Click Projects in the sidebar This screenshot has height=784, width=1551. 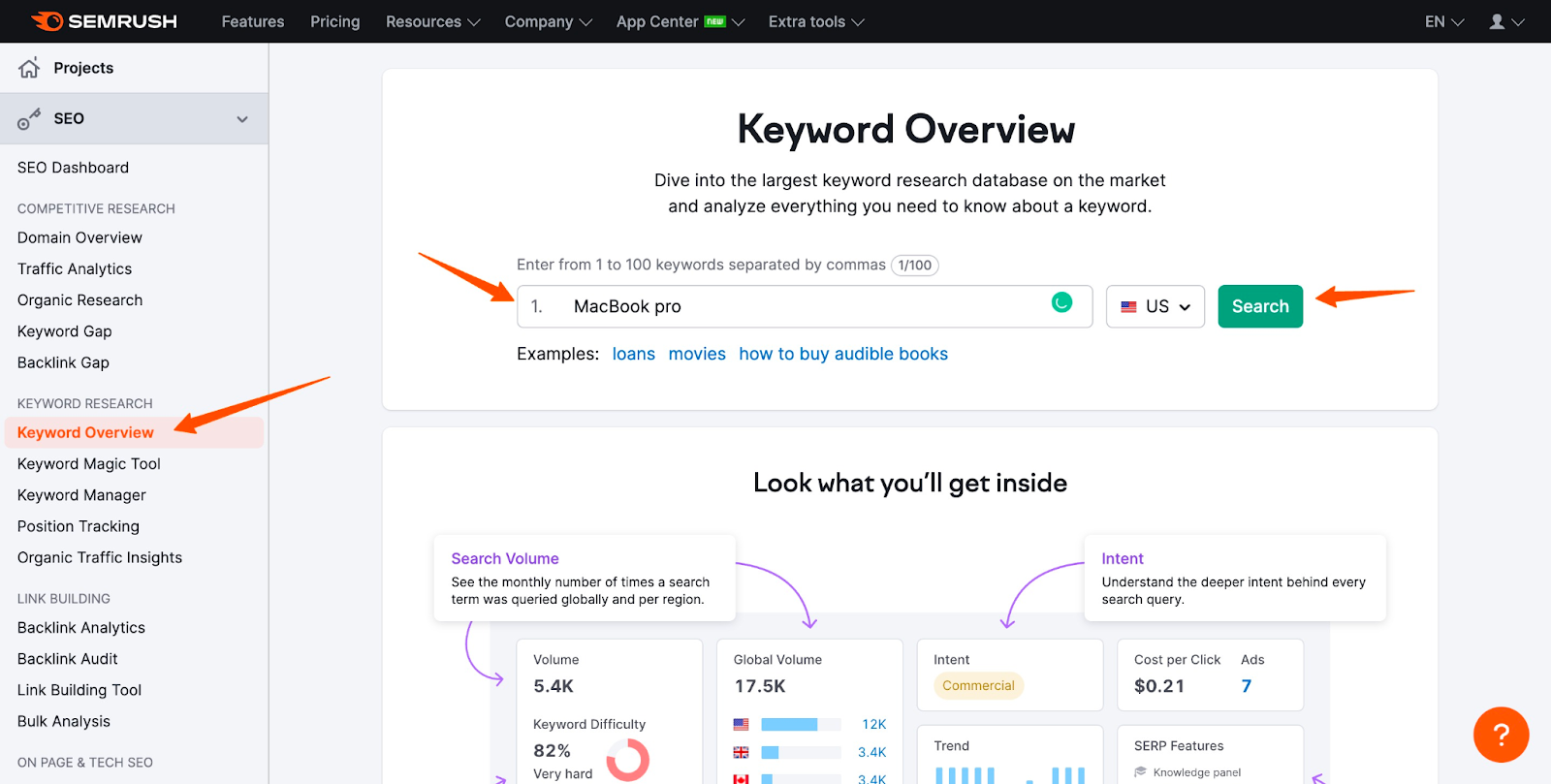(x=83, y=68)
